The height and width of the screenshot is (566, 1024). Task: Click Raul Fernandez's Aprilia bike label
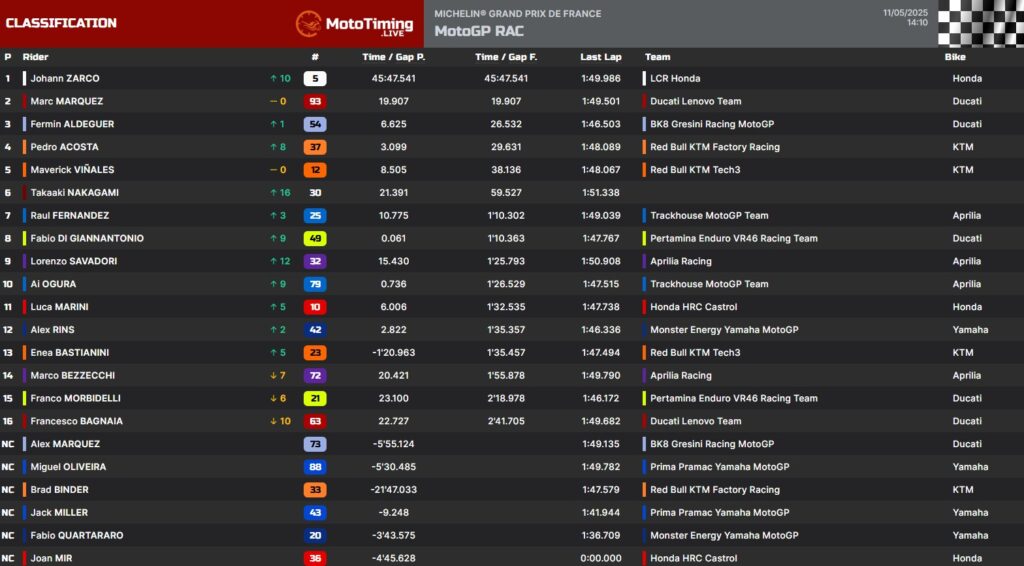(967, 215)
